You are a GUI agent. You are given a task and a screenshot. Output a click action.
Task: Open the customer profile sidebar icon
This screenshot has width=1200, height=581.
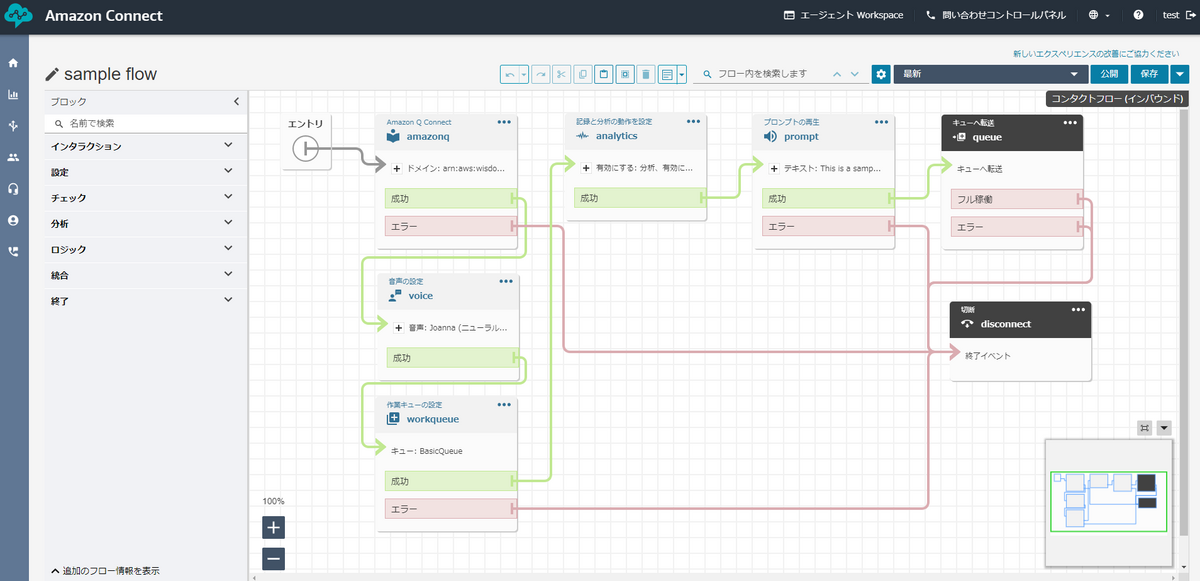click(13, 220)
